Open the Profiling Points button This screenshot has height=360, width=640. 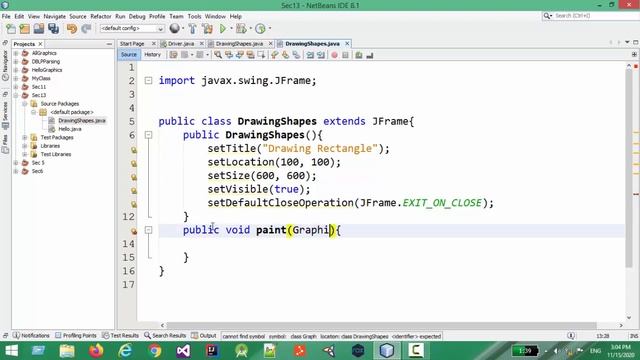click(x=76, y=336)
